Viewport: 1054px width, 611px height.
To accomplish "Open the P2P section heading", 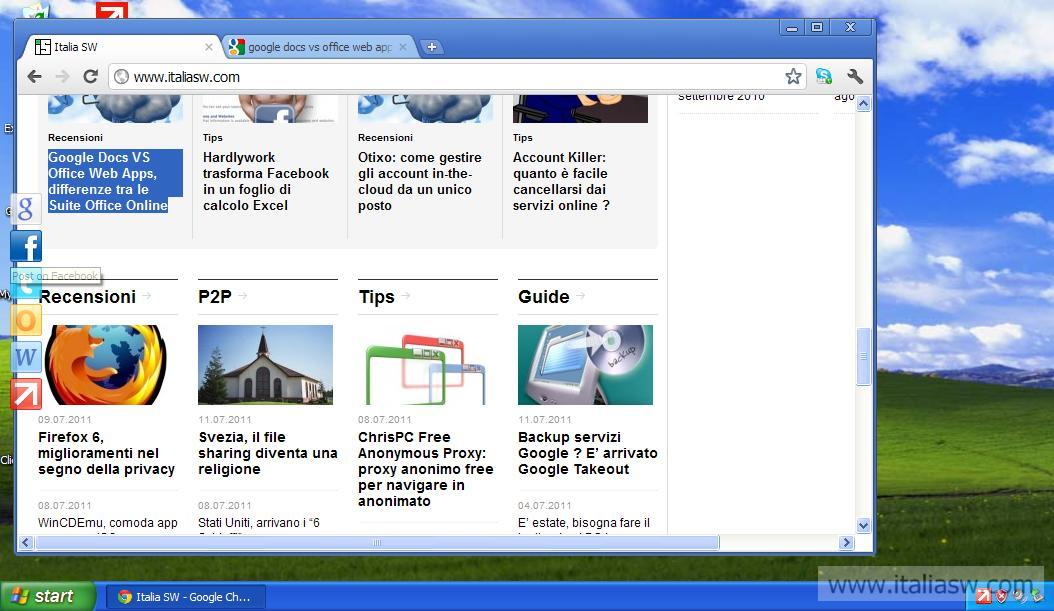I will (214, 297).
